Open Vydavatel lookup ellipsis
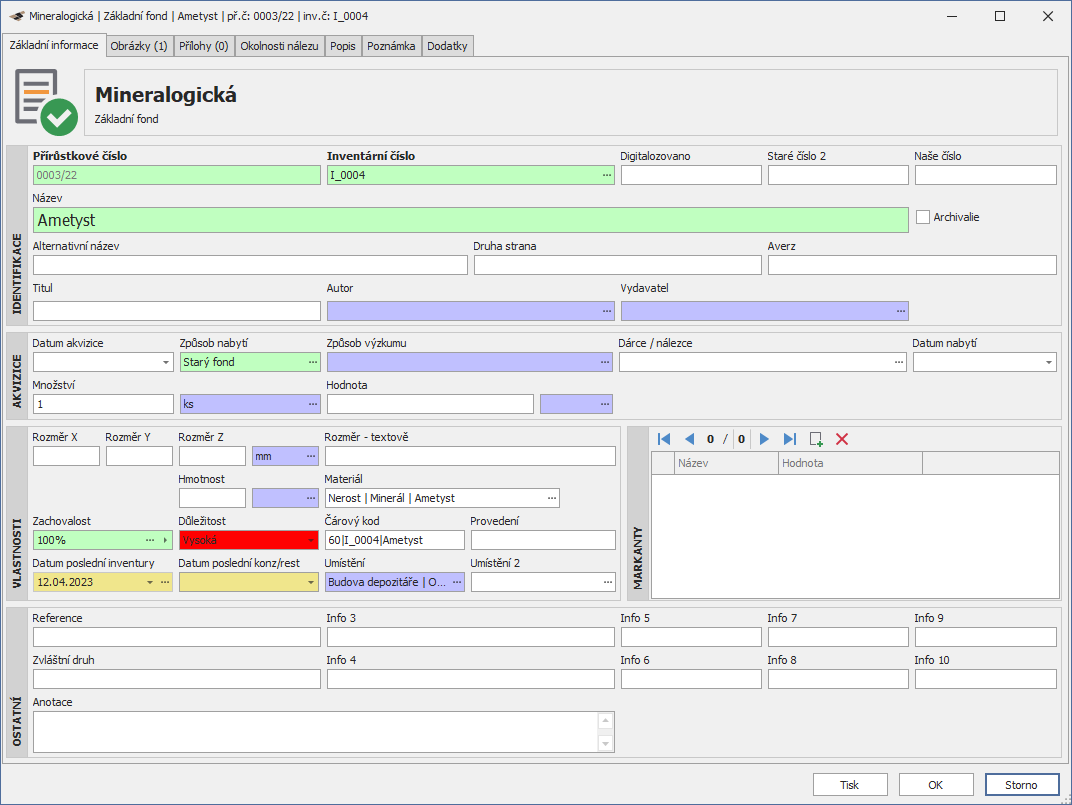 (900, 311)
